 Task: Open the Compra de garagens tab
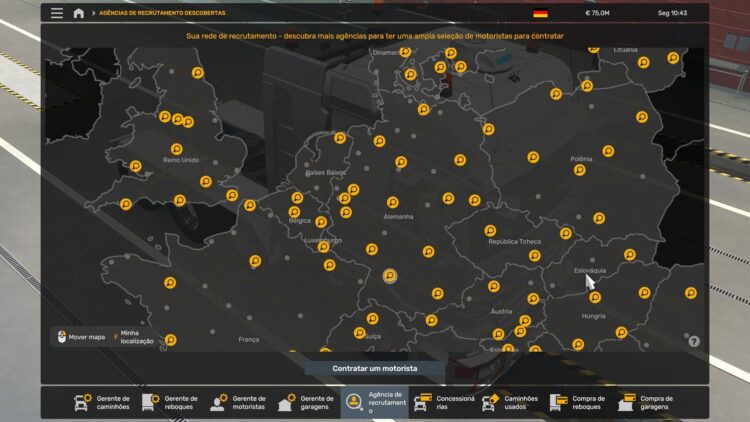[646, 402]
